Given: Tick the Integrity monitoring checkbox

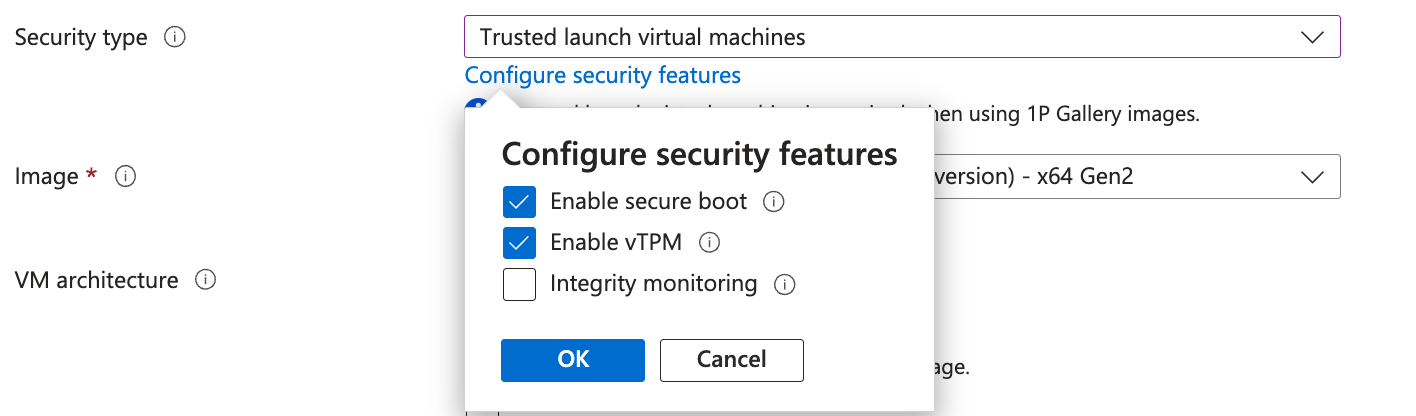Looking at the screenshot, I should 519,285.
